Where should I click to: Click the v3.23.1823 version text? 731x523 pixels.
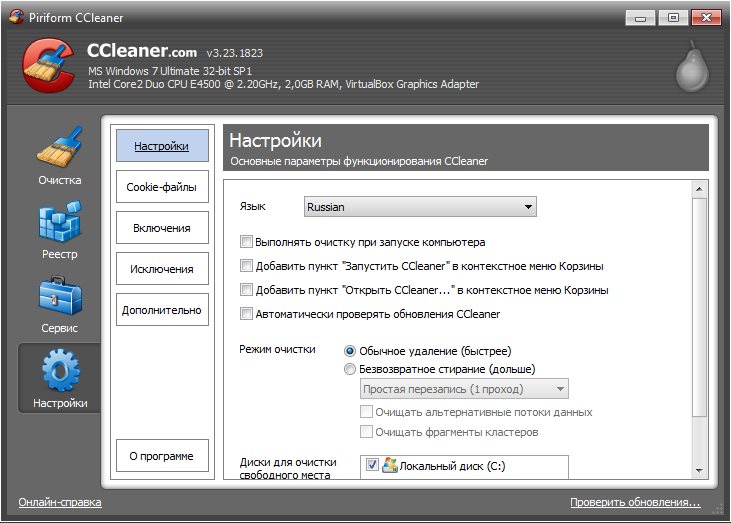(x=234, y=53)
